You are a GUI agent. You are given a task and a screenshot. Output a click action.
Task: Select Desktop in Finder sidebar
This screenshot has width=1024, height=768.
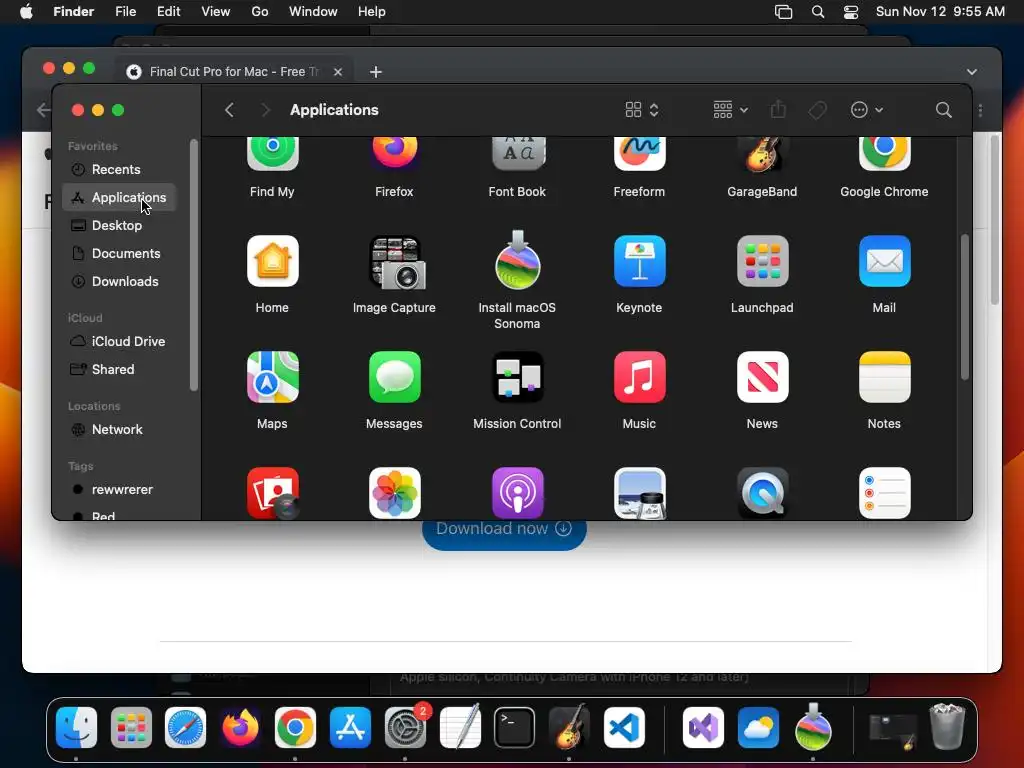[119, 225]
